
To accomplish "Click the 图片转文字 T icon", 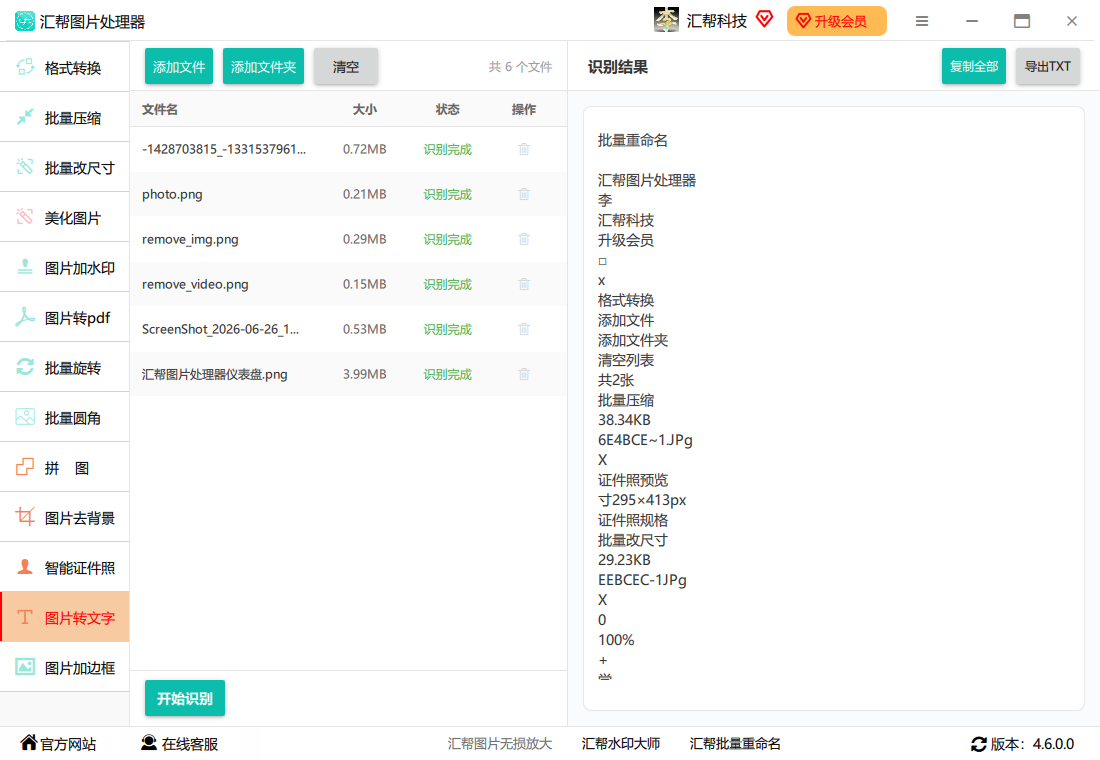I will pyautogui.click(x=25, y=617).
